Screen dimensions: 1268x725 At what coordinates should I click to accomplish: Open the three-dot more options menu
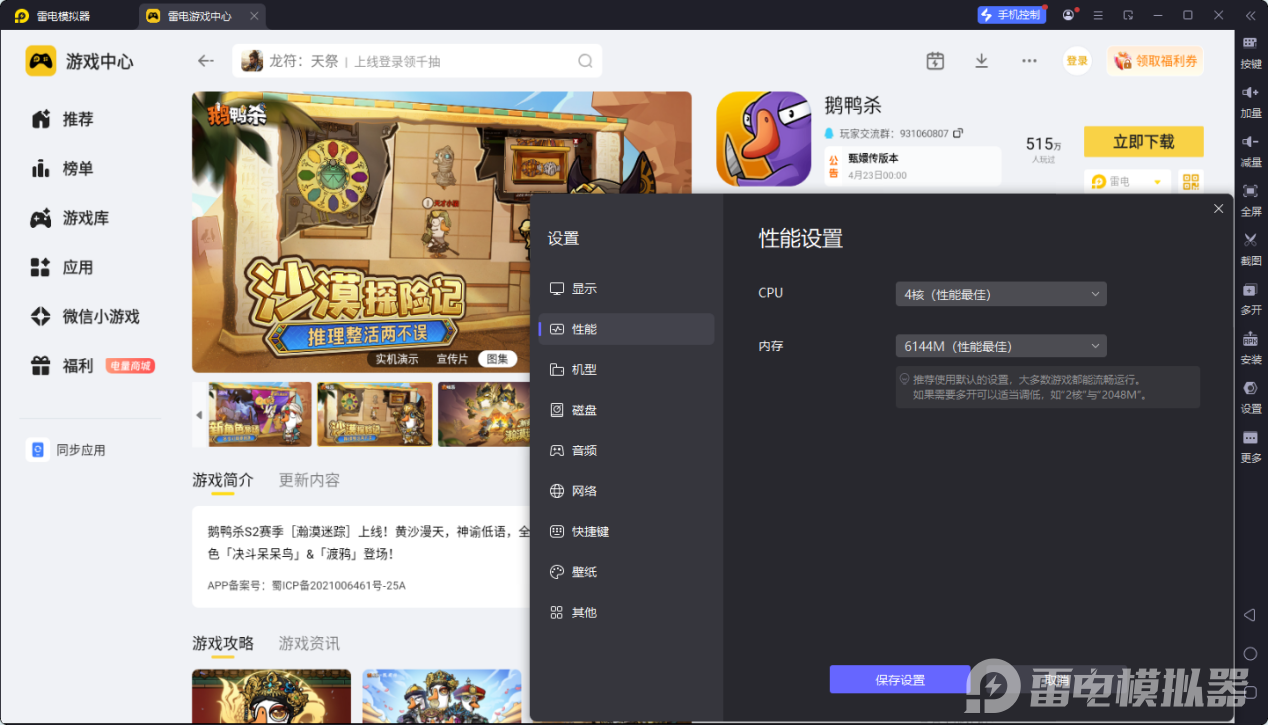coord(1029,61)
